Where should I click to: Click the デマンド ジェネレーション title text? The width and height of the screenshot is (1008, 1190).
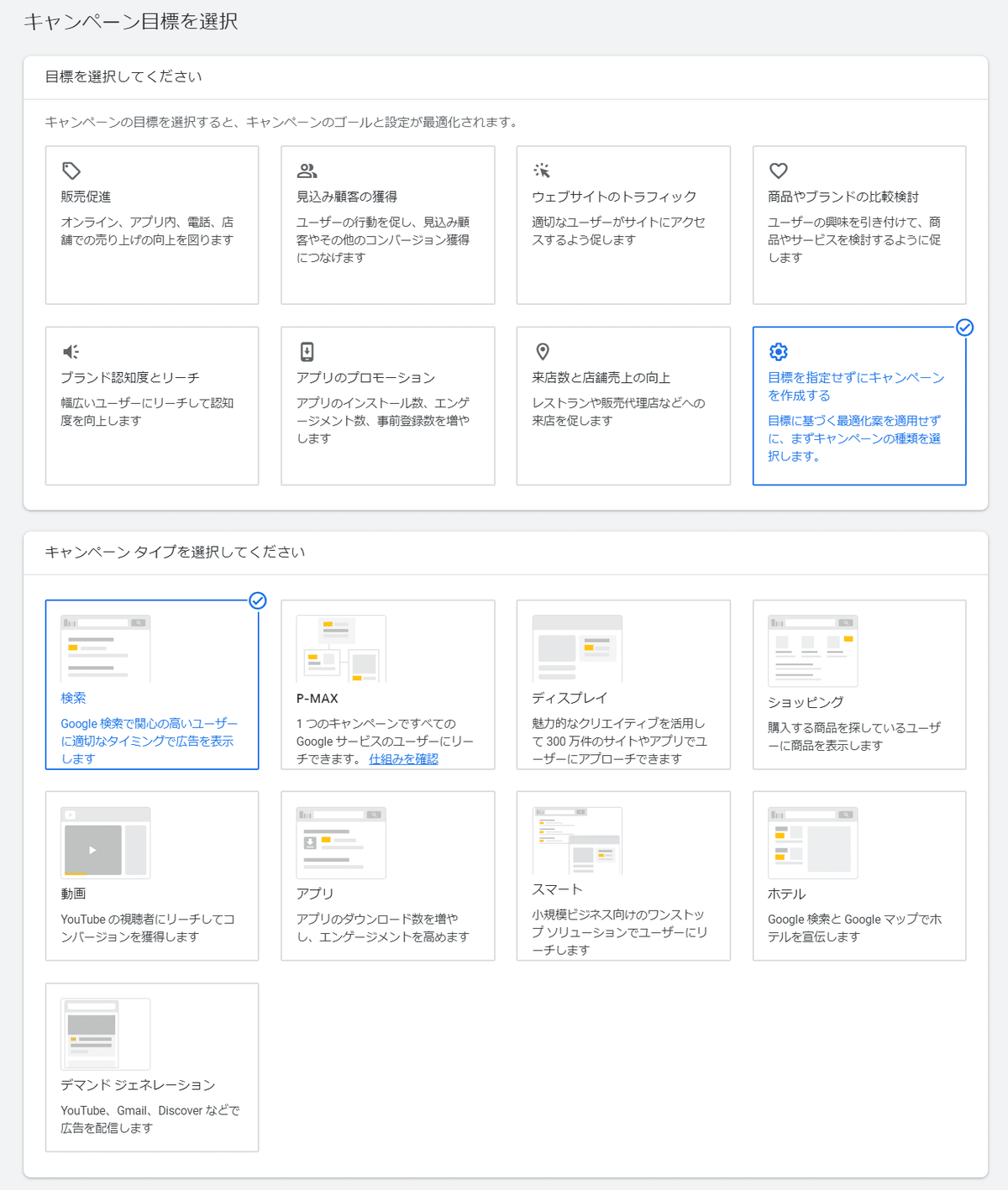click(138, 1085)
